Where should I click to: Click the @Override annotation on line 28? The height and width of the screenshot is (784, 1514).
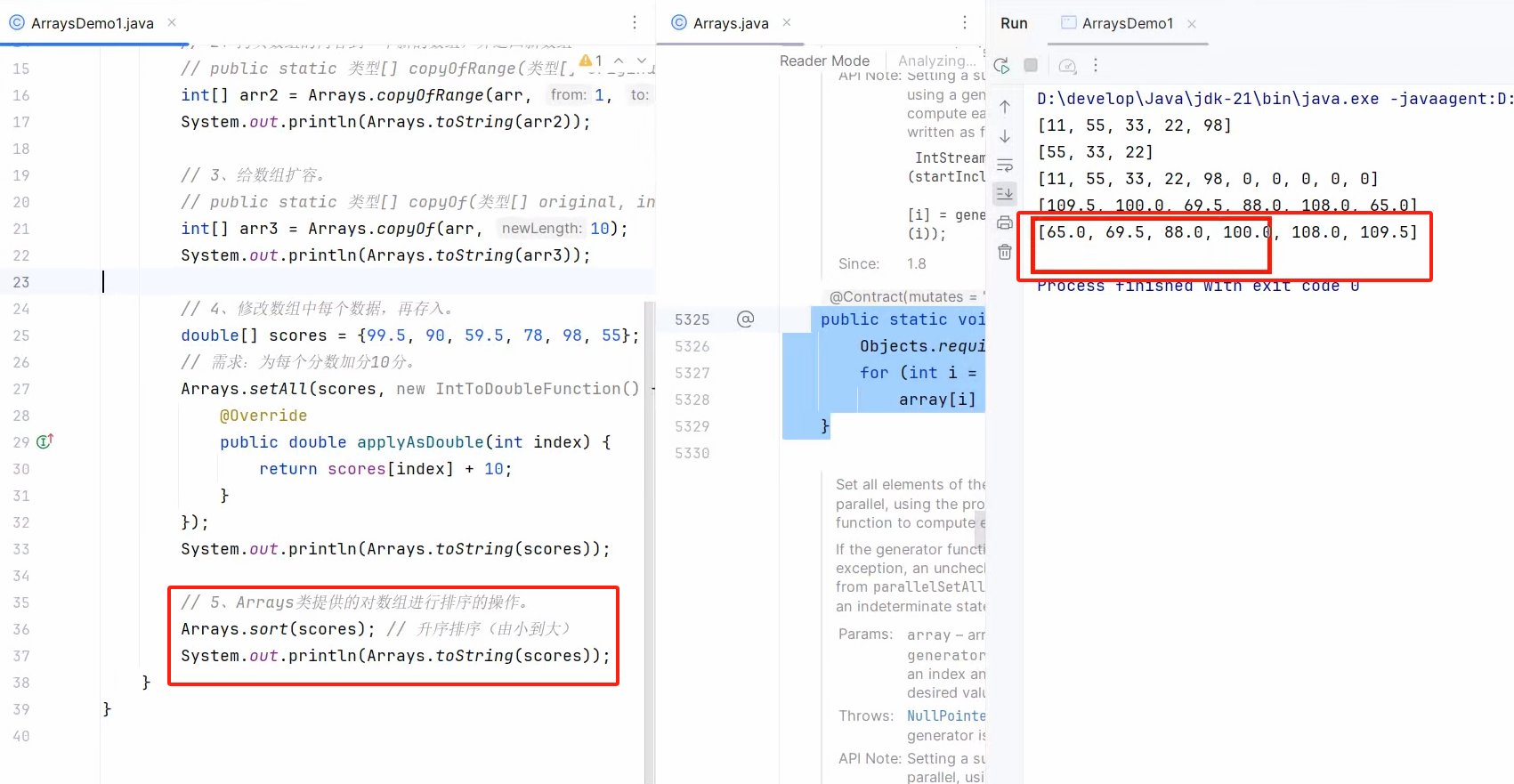point(263,416)
